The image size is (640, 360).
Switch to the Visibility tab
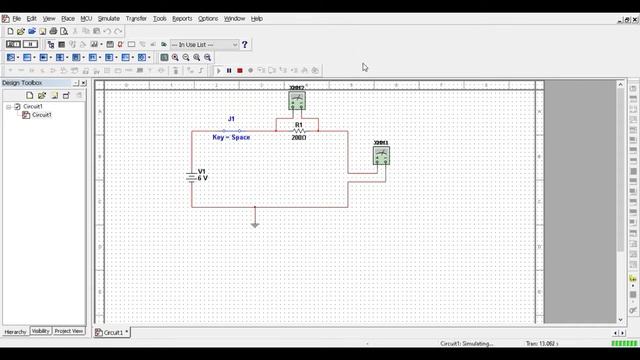(x=40, y=331)
